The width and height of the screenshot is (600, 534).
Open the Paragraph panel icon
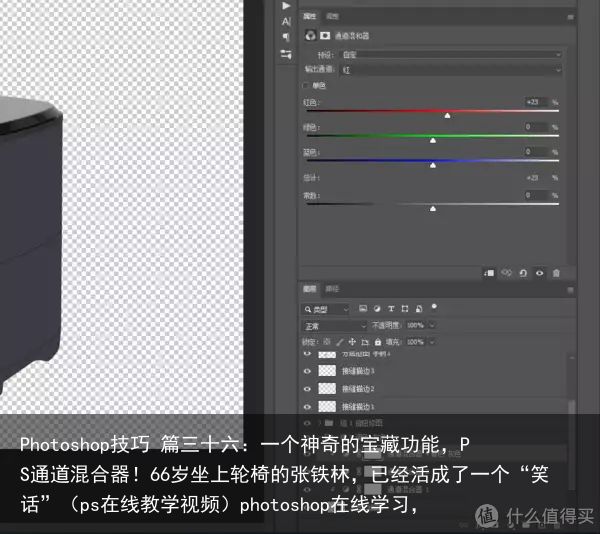(286, 37)
